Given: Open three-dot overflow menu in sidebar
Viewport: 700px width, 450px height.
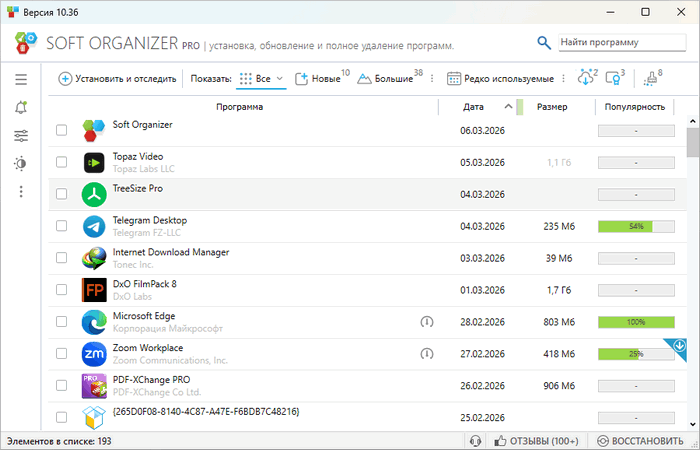Looking at the screenshot, I should click(x=21, y=191).
